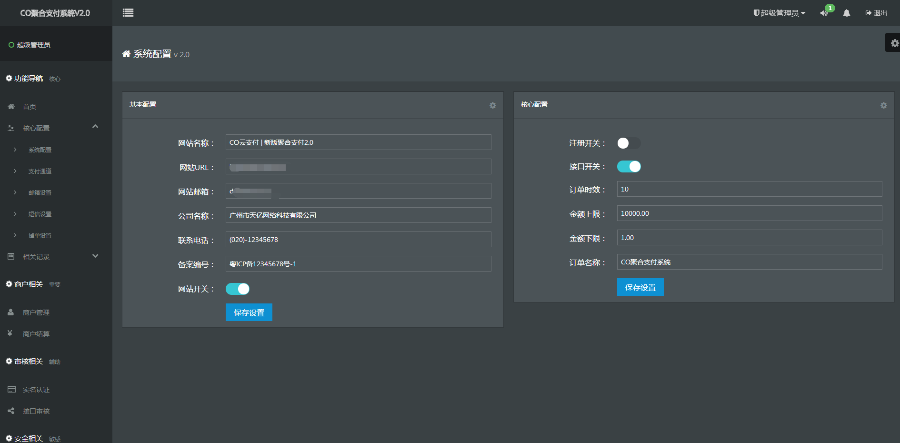
Task: Disable the 接口开关 switch
Action: pyautogui.click(x=629, y=166)
